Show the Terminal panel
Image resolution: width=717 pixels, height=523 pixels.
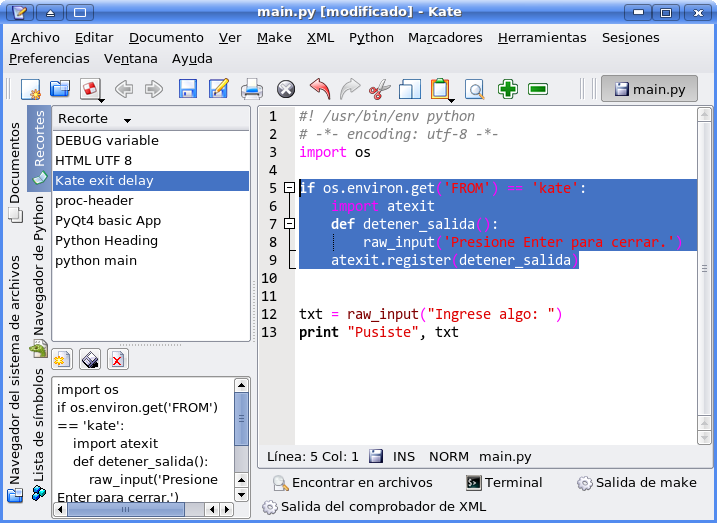point(504,482)
